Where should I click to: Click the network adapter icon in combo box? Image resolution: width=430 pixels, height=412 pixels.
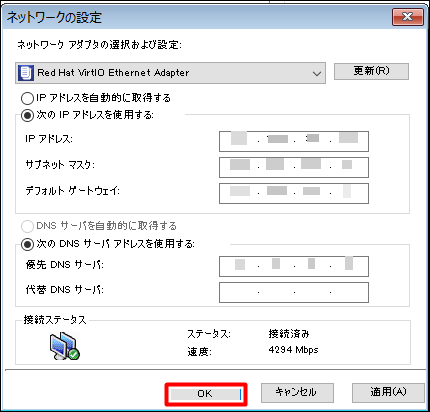point(25,73)
